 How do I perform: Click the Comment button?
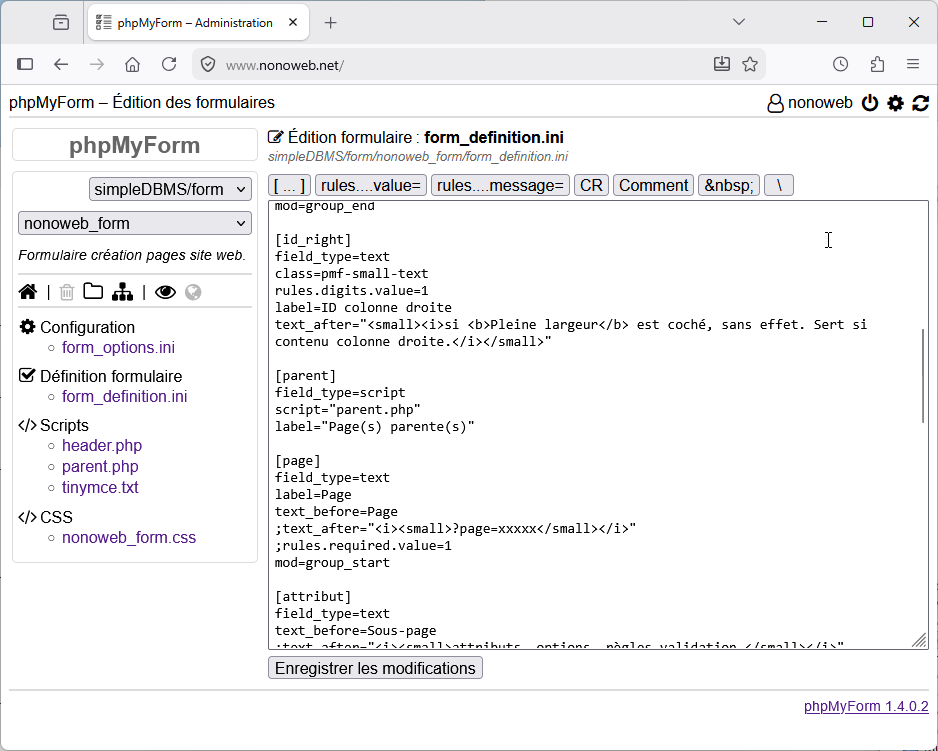pos(653,186)
